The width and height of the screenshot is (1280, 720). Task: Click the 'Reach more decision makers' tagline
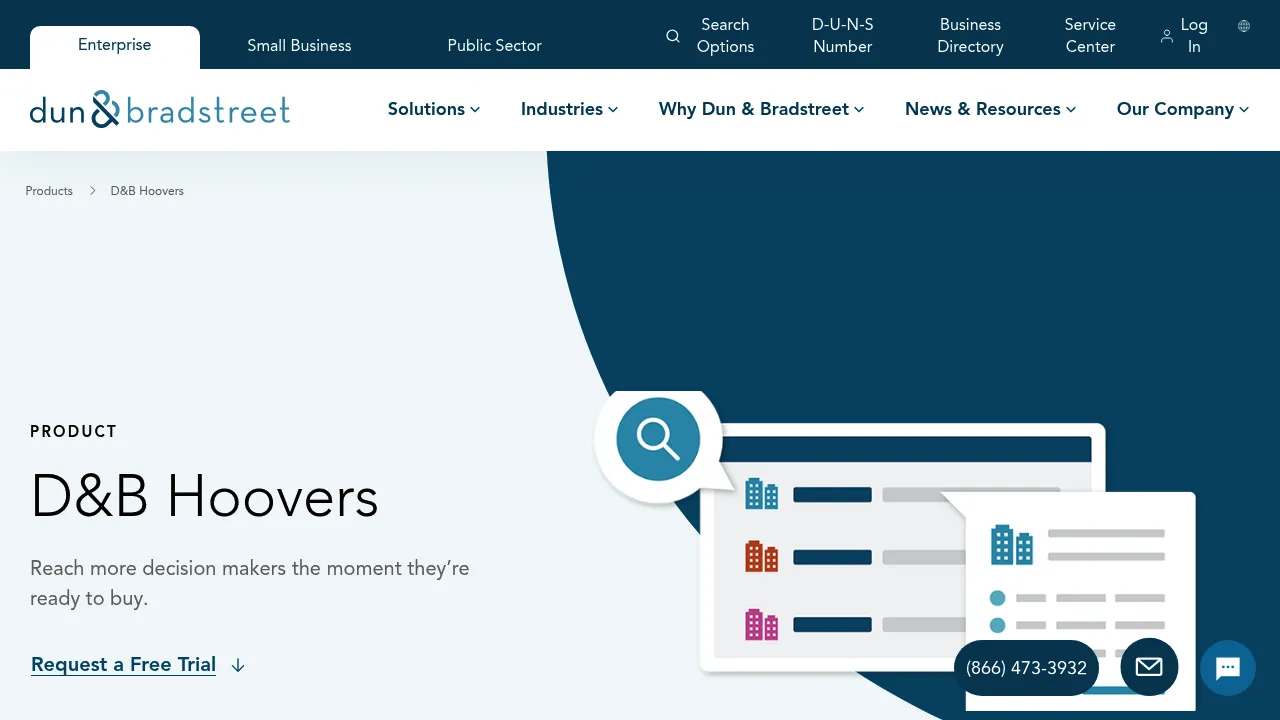coord(250,583)
